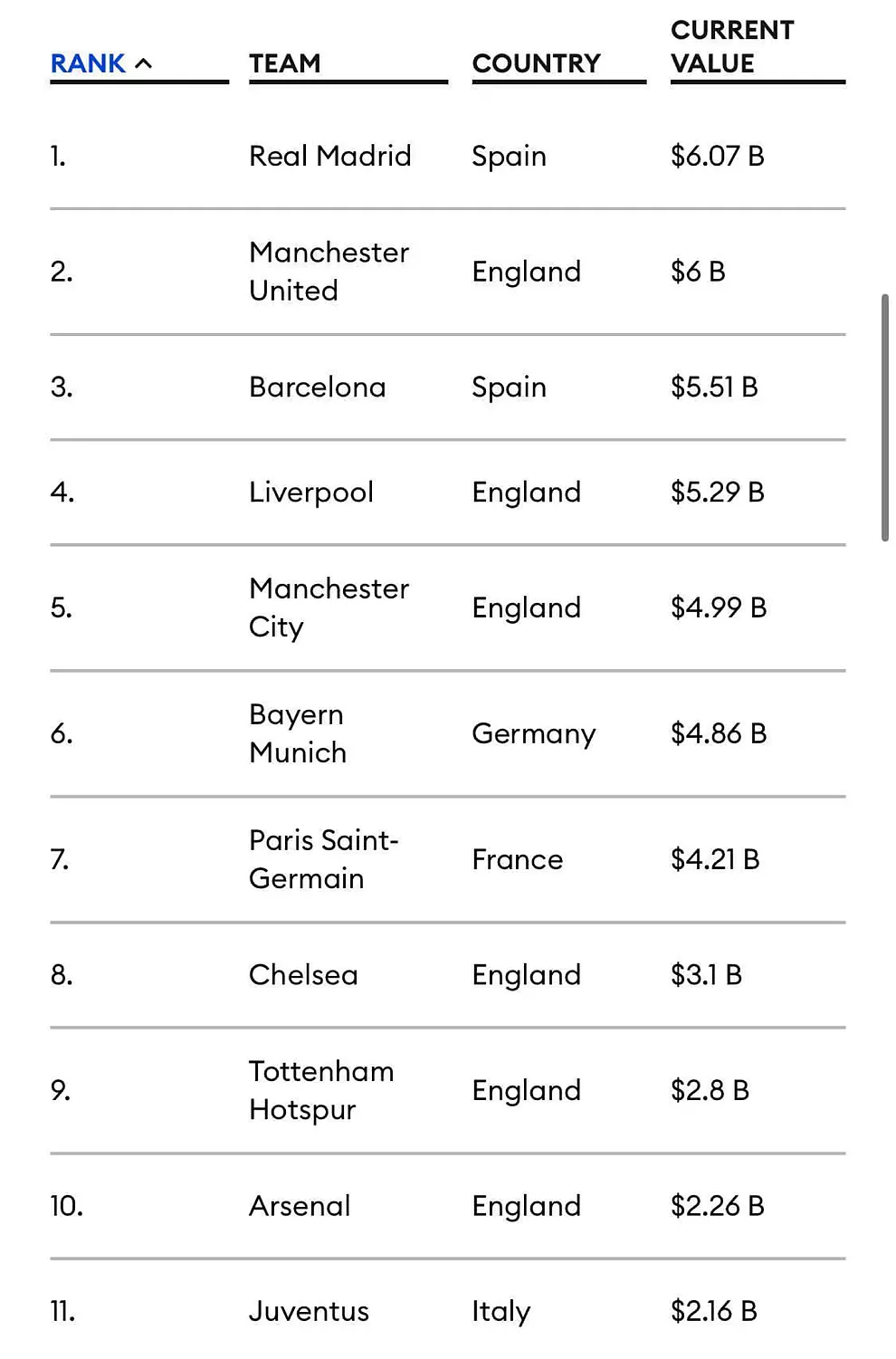Click Germany in the country column

[533, 733]
